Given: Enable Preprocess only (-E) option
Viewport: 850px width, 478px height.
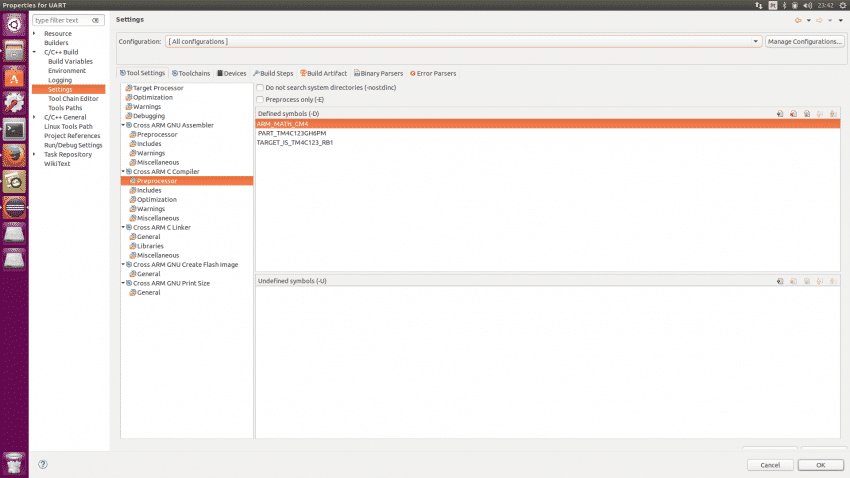Looking at the screenshot, I should tap(260, 100).
